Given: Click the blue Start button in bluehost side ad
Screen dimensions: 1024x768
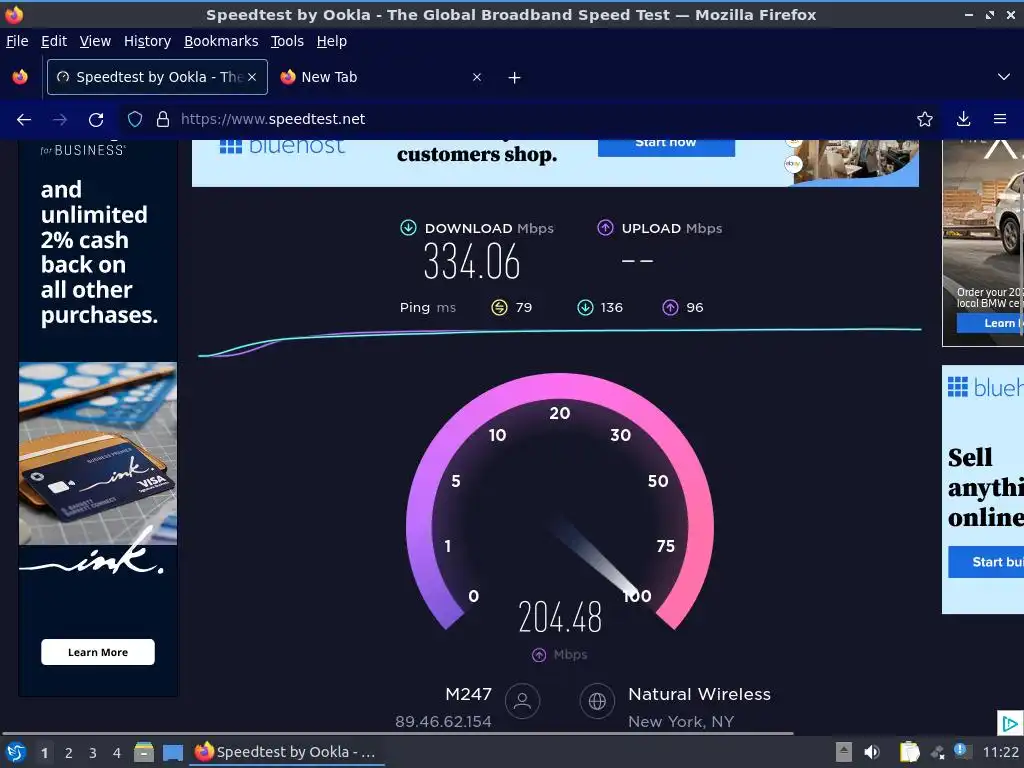Looking at the screenshot, I should 986,562.
